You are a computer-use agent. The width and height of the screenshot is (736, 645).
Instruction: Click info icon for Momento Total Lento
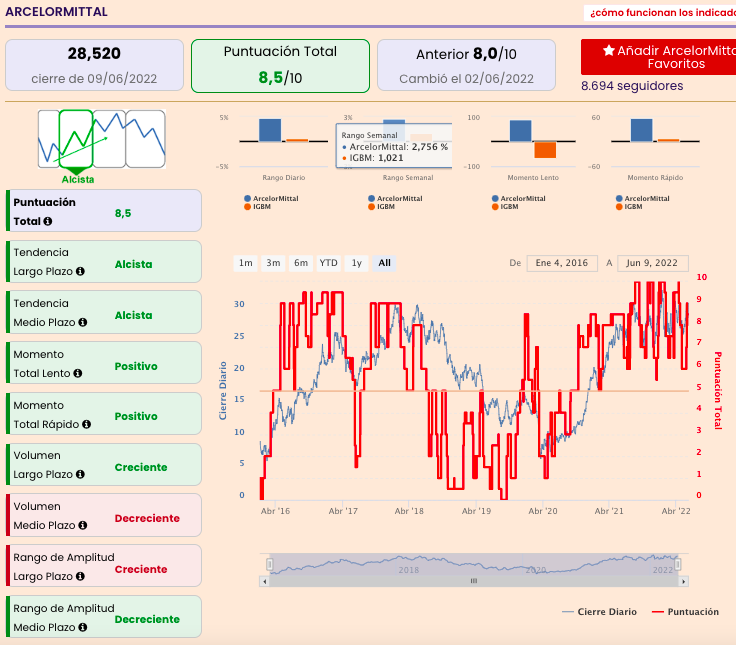78,373
